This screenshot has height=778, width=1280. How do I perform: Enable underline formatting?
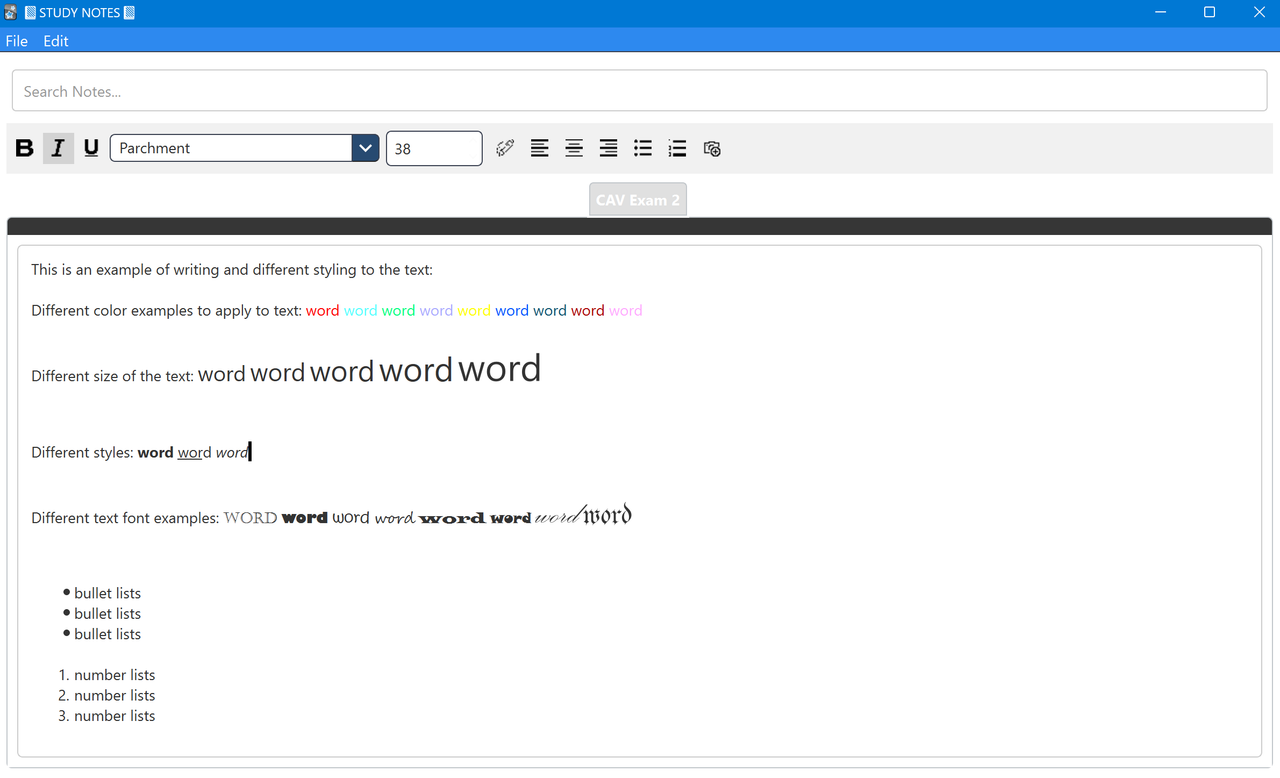tap(91, 147)
